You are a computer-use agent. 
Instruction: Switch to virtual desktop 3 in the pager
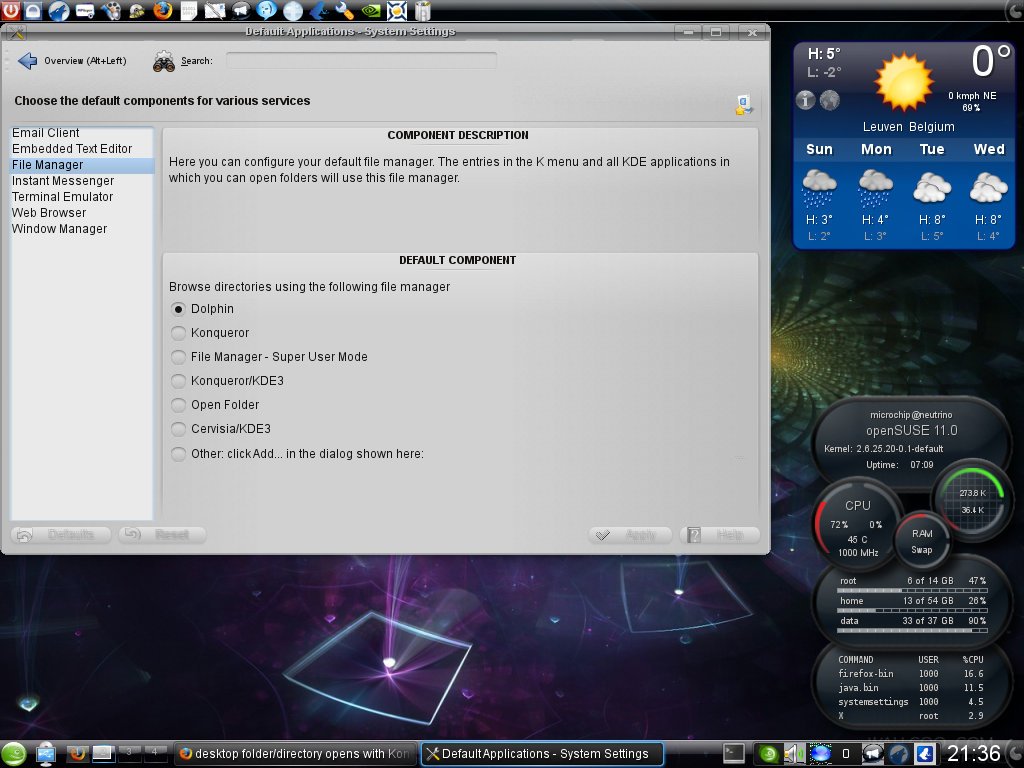129,753
